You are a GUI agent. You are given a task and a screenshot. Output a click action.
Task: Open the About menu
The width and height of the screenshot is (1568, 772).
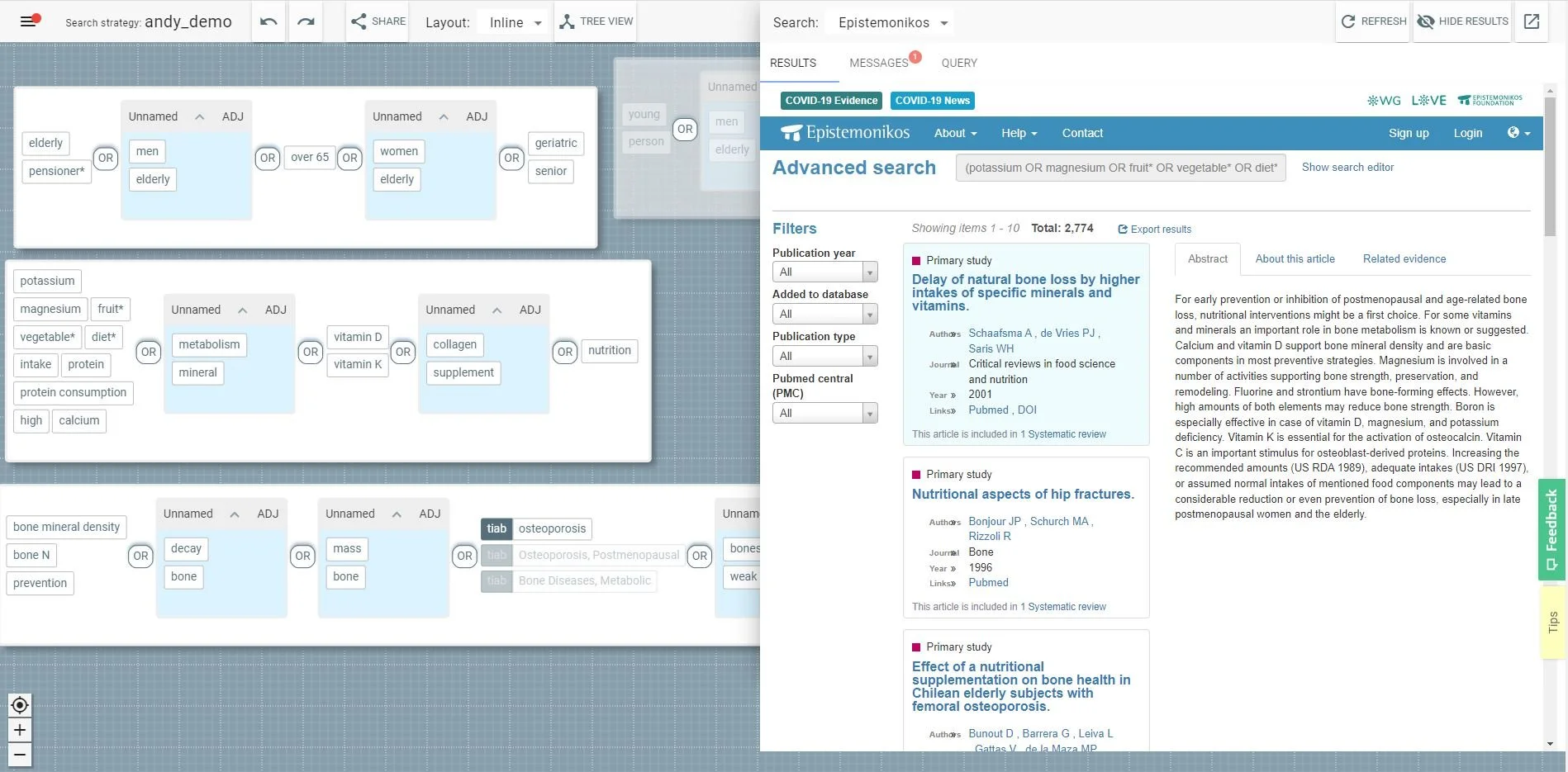click(x=955, y=133)
